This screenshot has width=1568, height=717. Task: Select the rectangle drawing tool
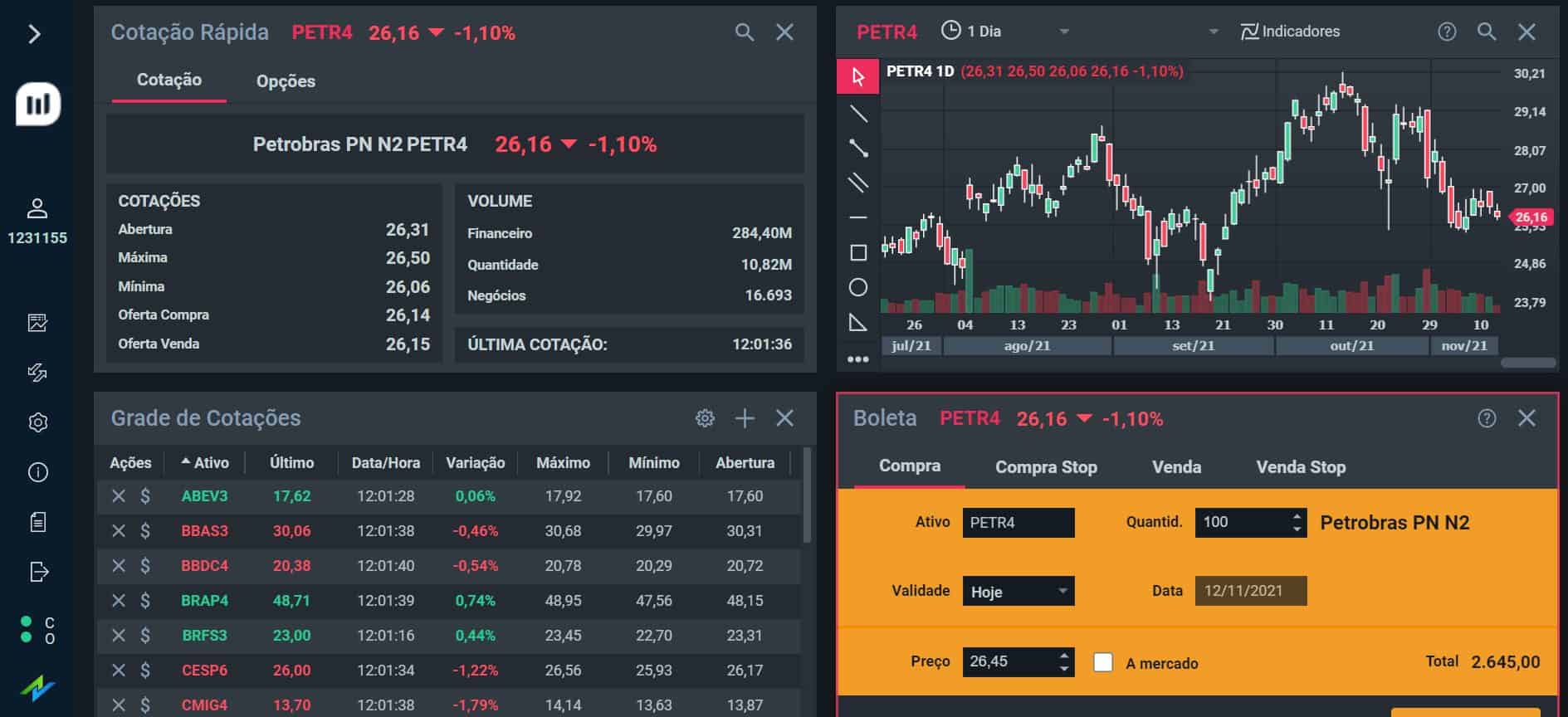(x=858, y=252)
